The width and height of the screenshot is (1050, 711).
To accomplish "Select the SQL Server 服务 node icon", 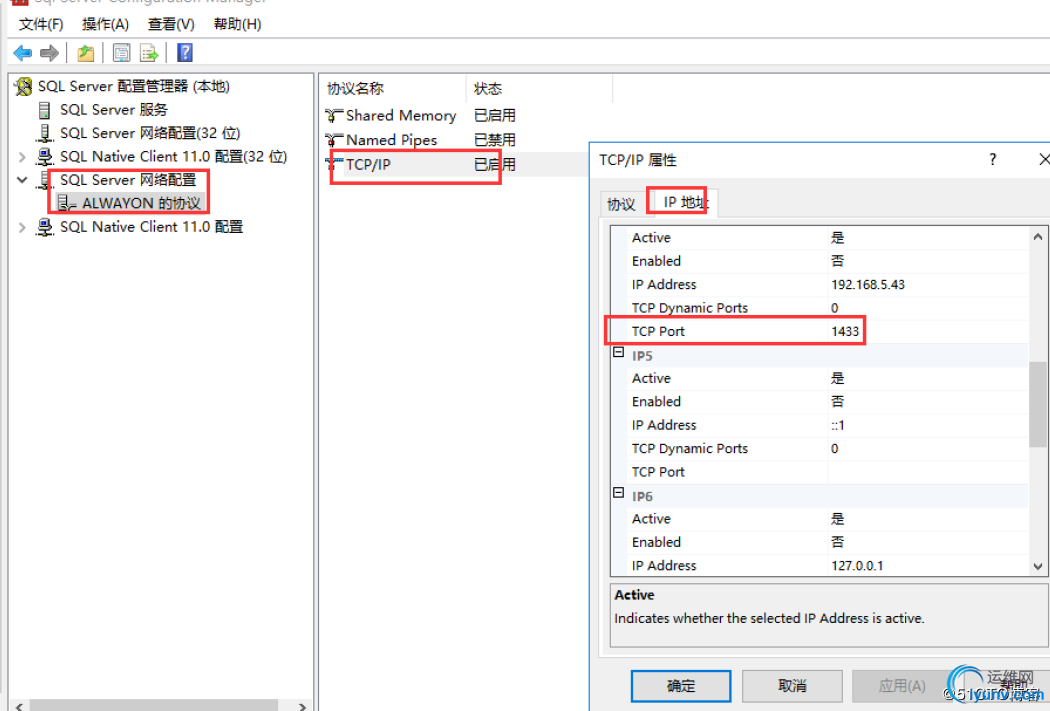I will pos(44,110).
